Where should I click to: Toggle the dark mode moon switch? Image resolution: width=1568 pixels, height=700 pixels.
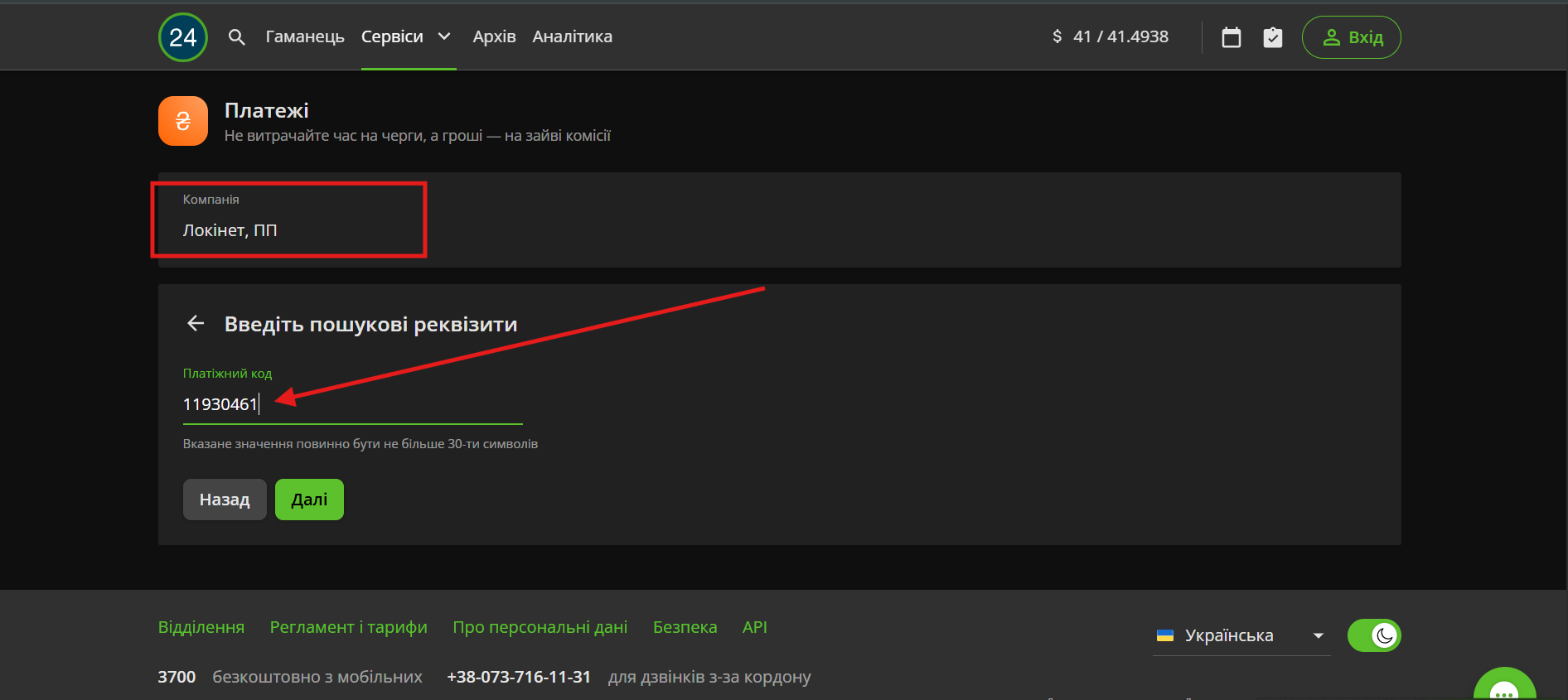1374,635
